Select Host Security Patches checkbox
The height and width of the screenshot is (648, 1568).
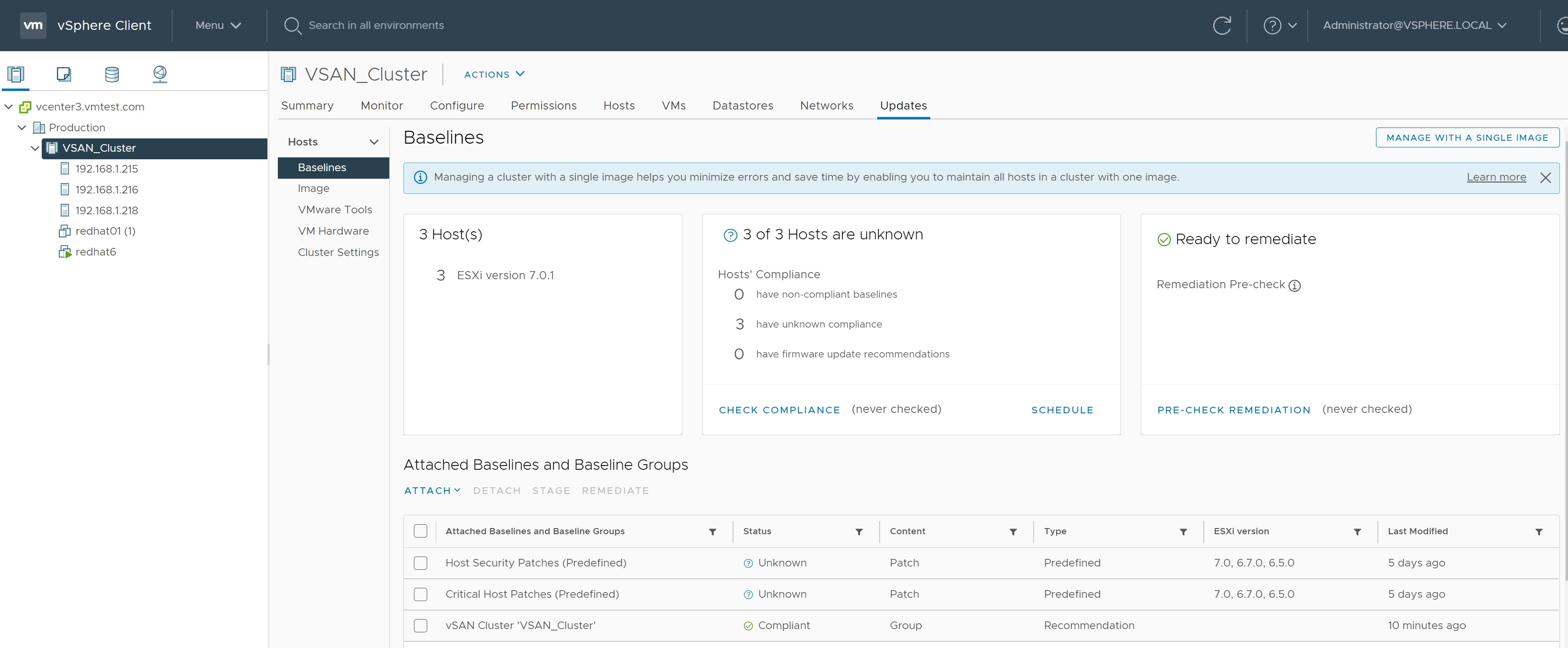click(x=421, y=563)
